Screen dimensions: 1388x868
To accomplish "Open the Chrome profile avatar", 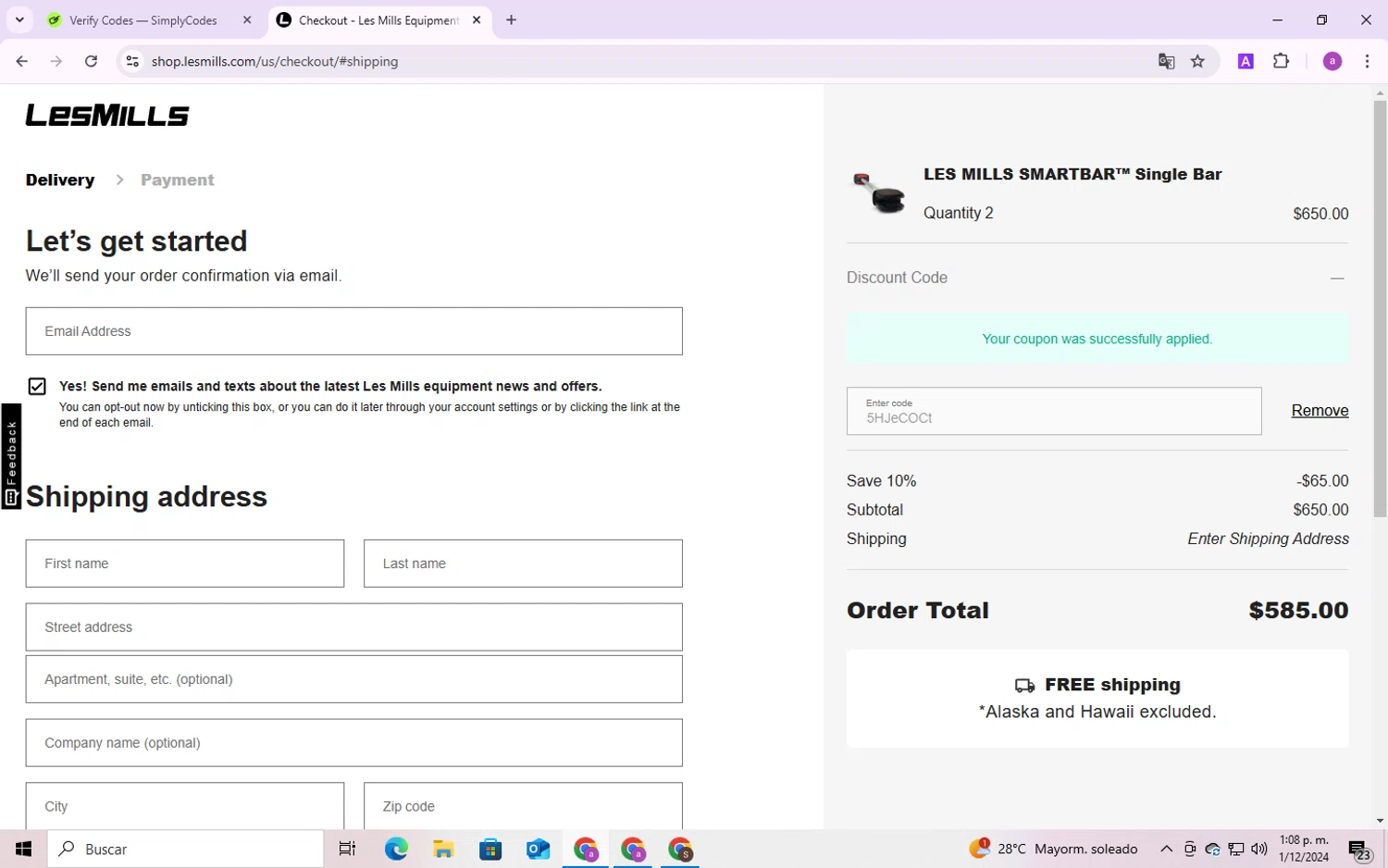I will (1332, 61).
